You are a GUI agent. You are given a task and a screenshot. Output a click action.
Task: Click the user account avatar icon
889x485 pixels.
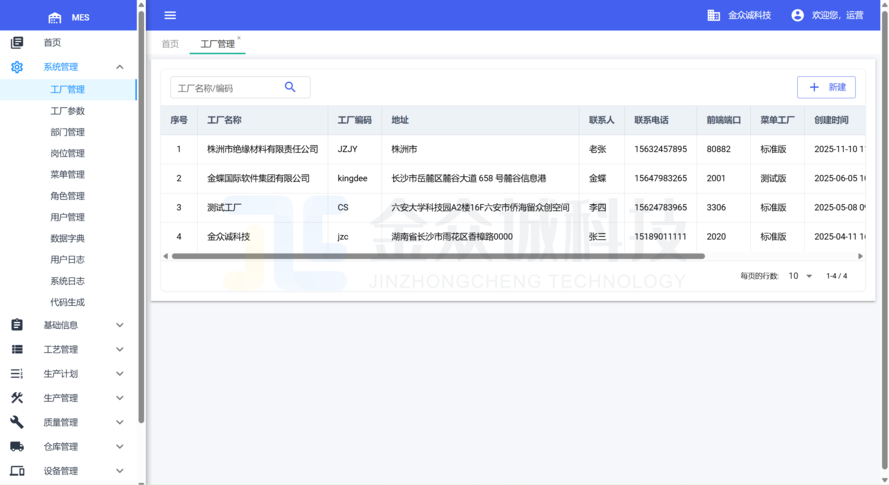(797, 15)
